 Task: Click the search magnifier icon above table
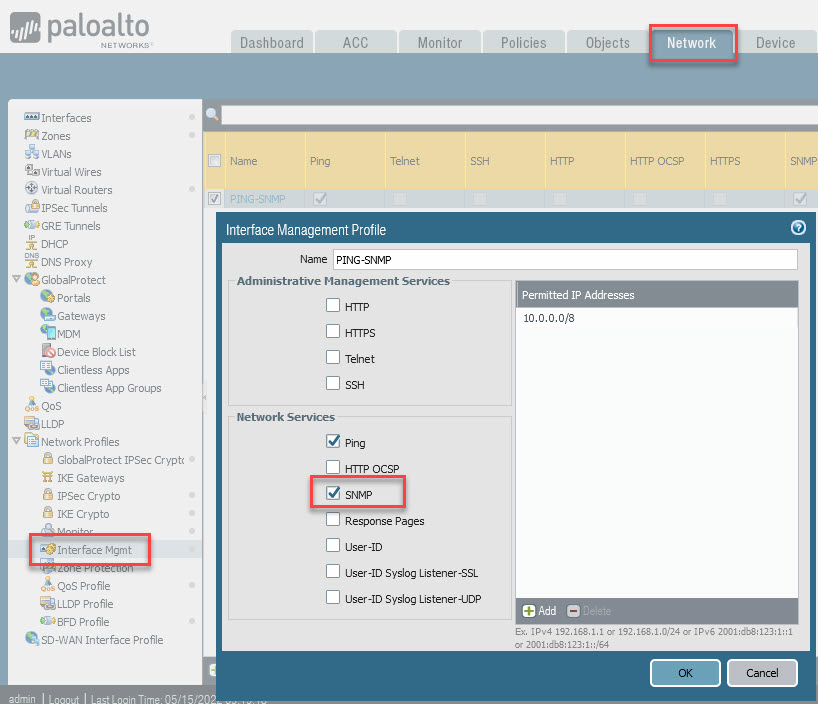[212, 115]
